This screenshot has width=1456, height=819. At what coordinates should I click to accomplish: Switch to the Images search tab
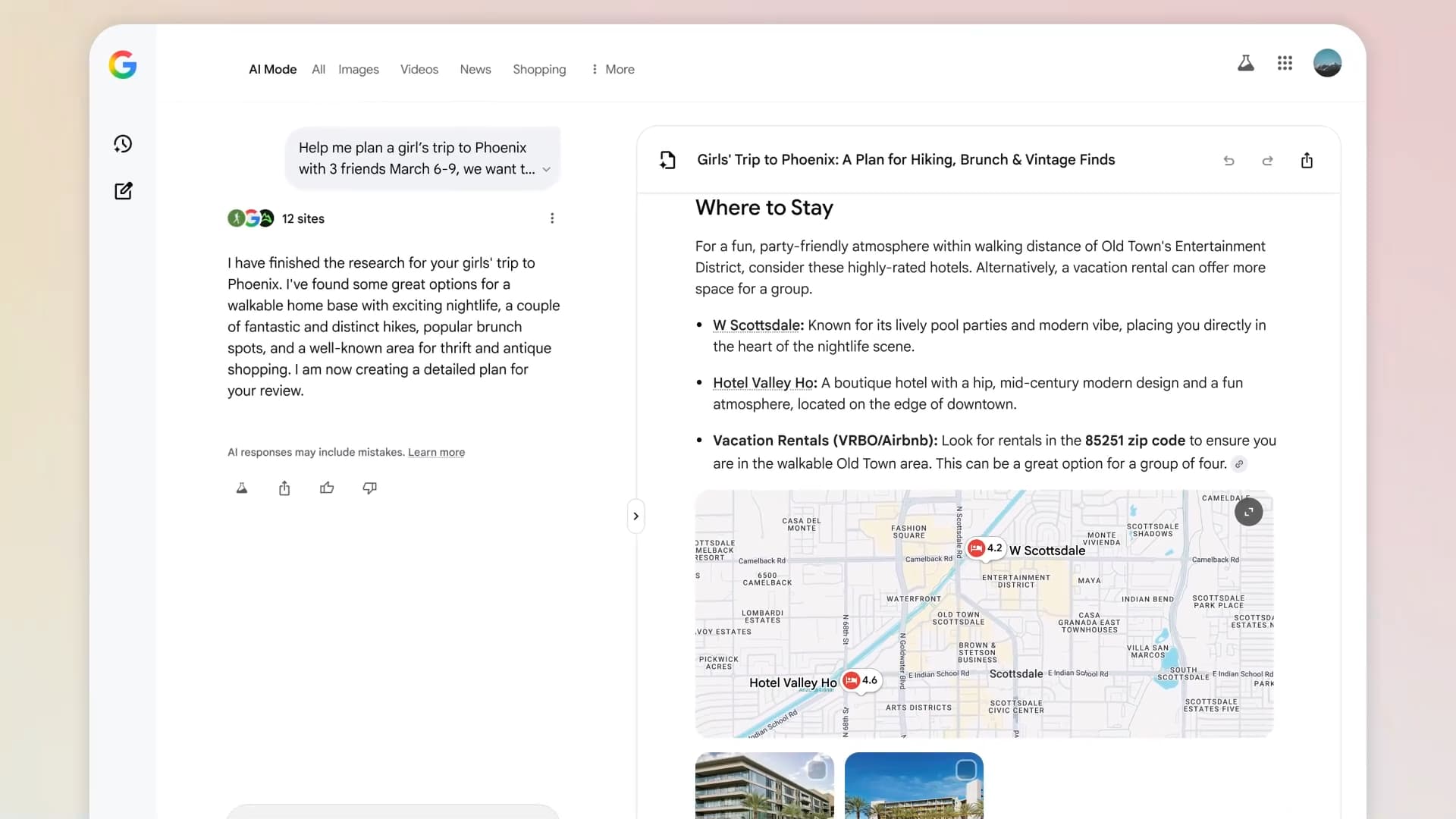[359, 69]
